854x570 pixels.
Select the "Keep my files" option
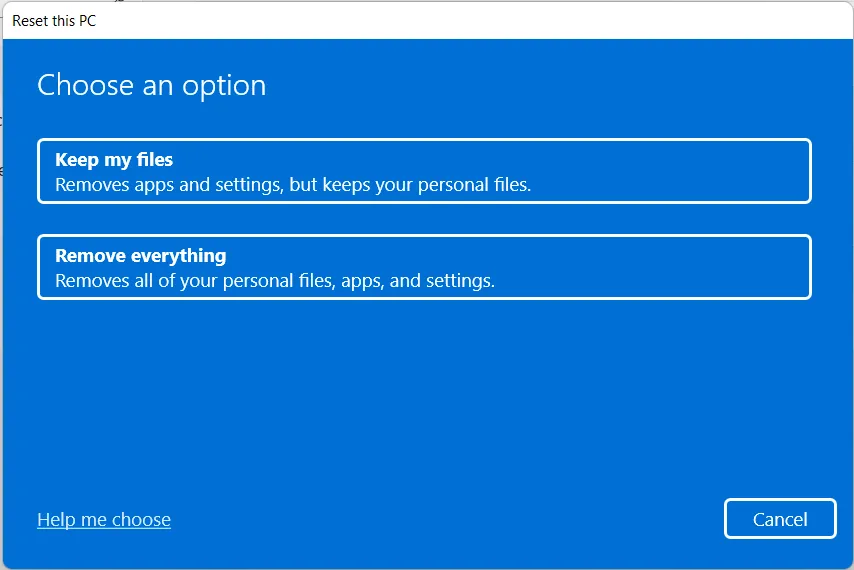point(424,171)
